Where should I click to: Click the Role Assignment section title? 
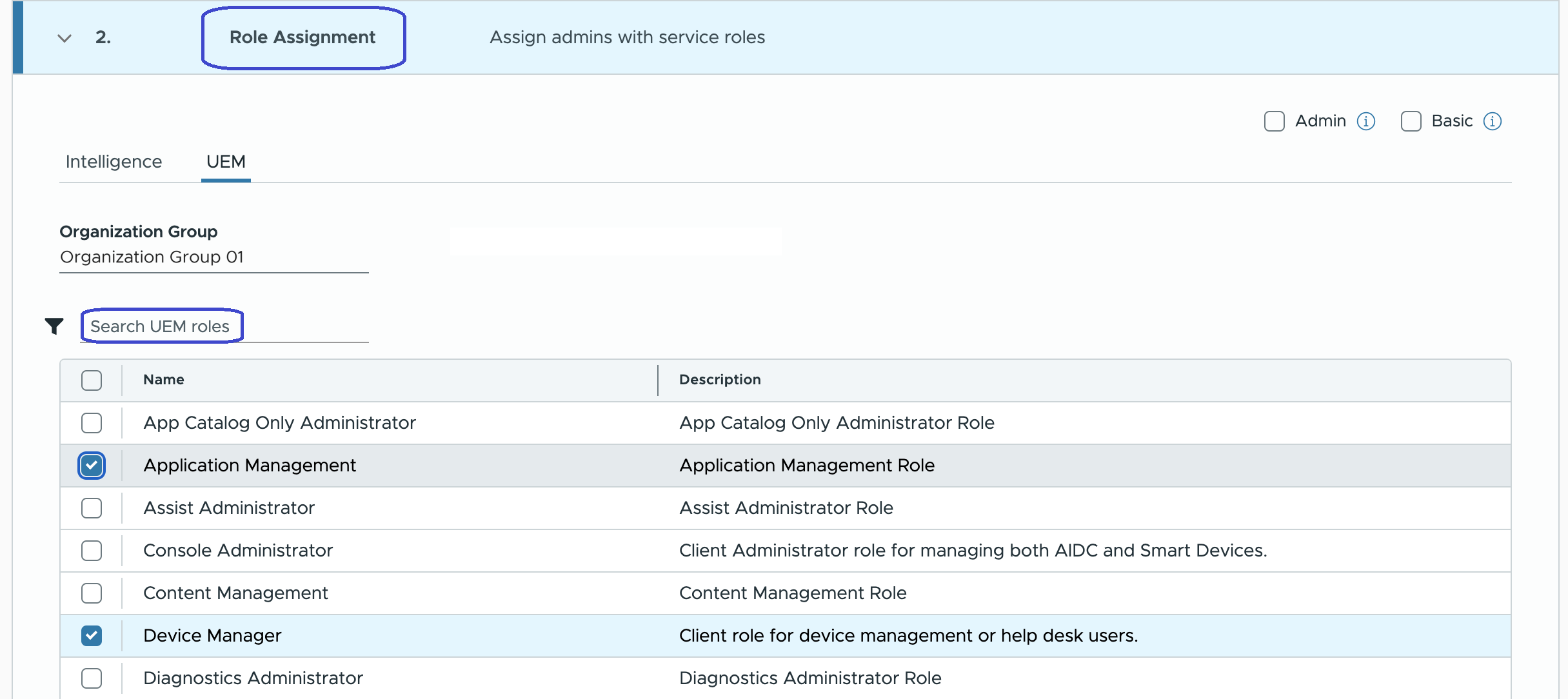pos(303,37)
